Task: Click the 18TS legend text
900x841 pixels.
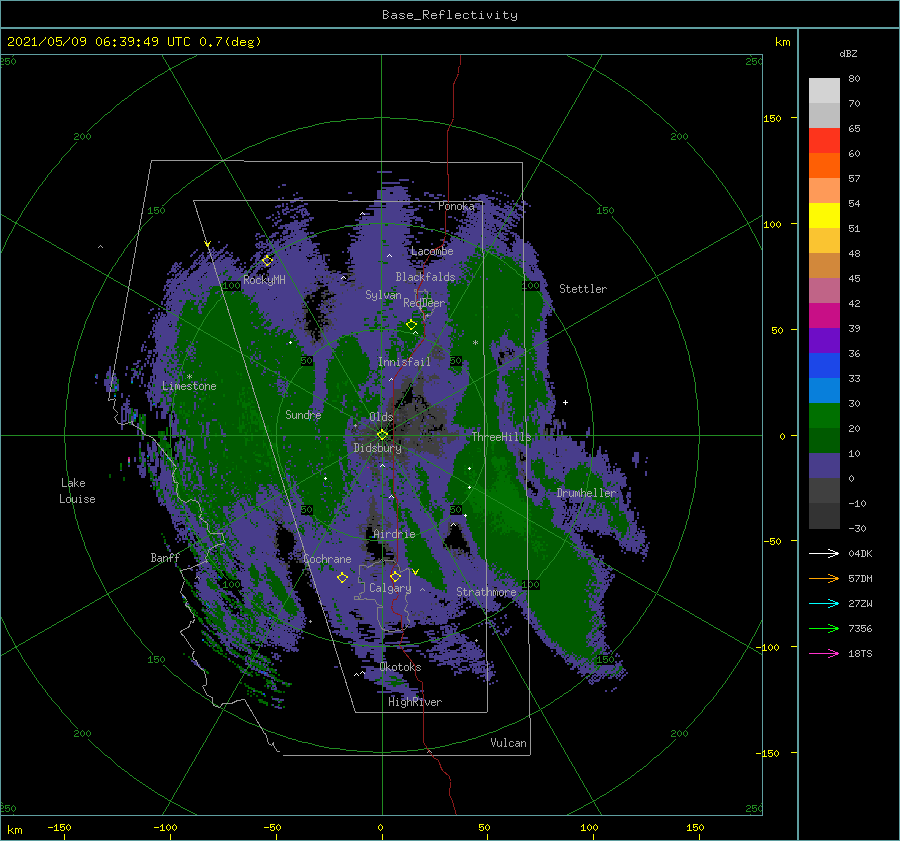Action: [x=860, y=653]
